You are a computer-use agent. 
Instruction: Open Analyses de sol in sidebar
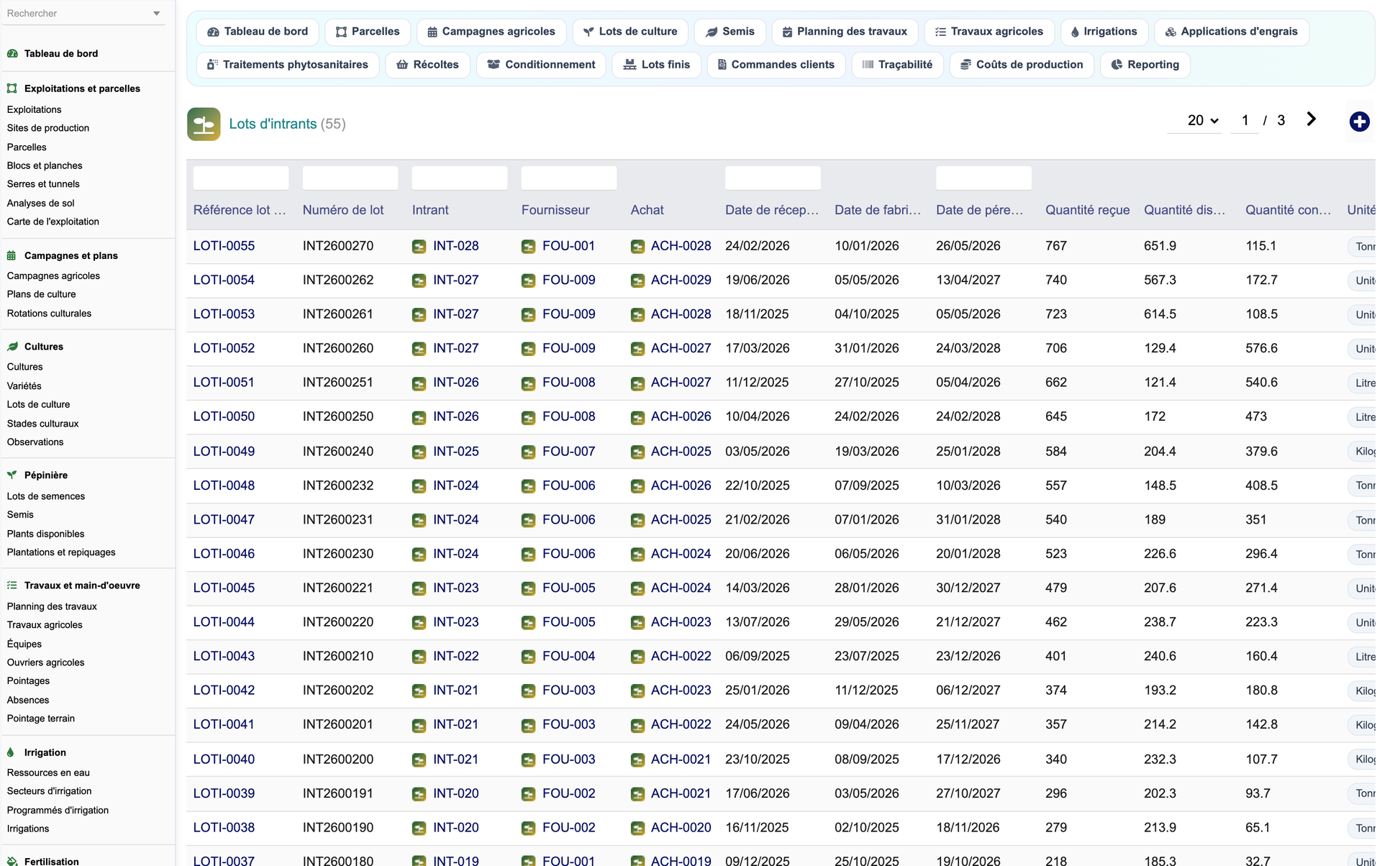[41, 204]
